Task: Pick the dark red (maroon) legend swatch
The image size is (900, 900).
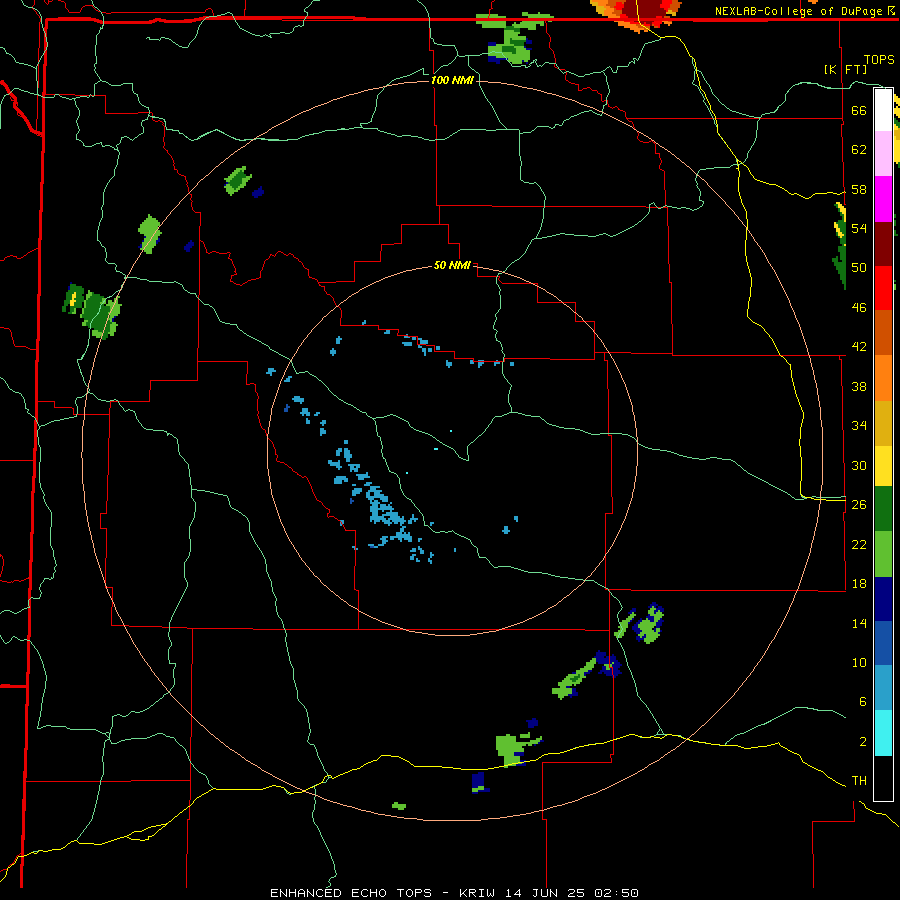Action: tap(883, 244)
